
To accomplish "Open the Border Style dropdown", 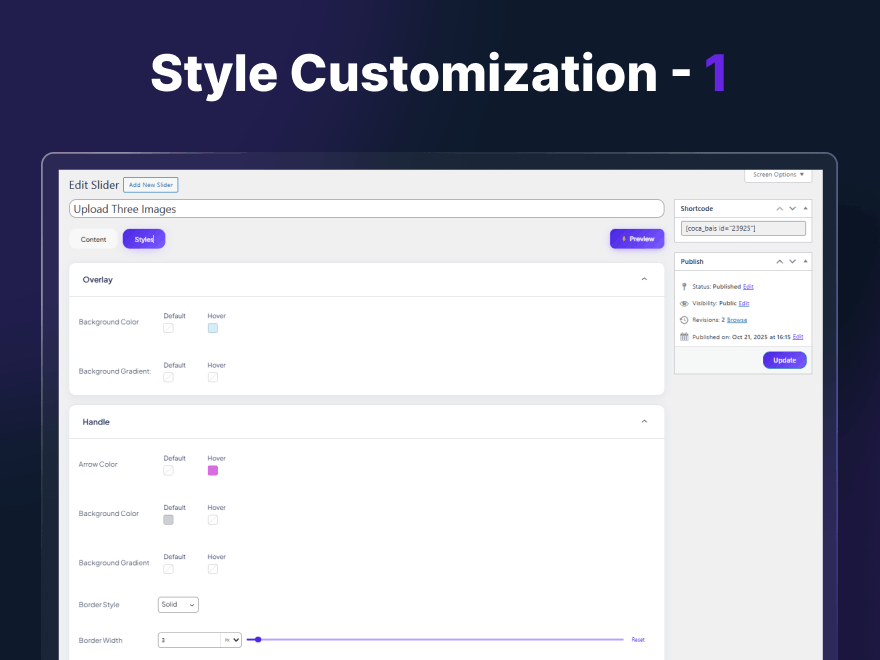I will pyautogui.click(x=178, y=605).
